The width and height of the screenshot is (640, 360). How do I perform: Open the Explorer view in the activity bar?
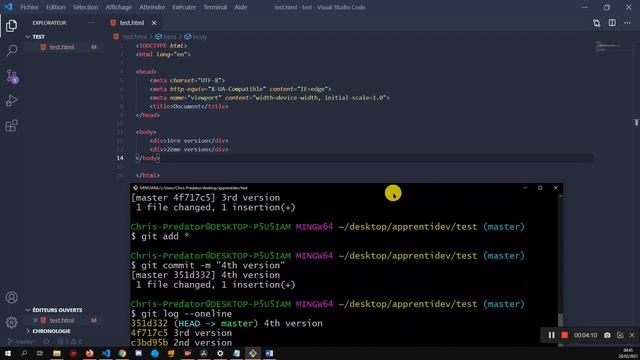pos(11,26)
